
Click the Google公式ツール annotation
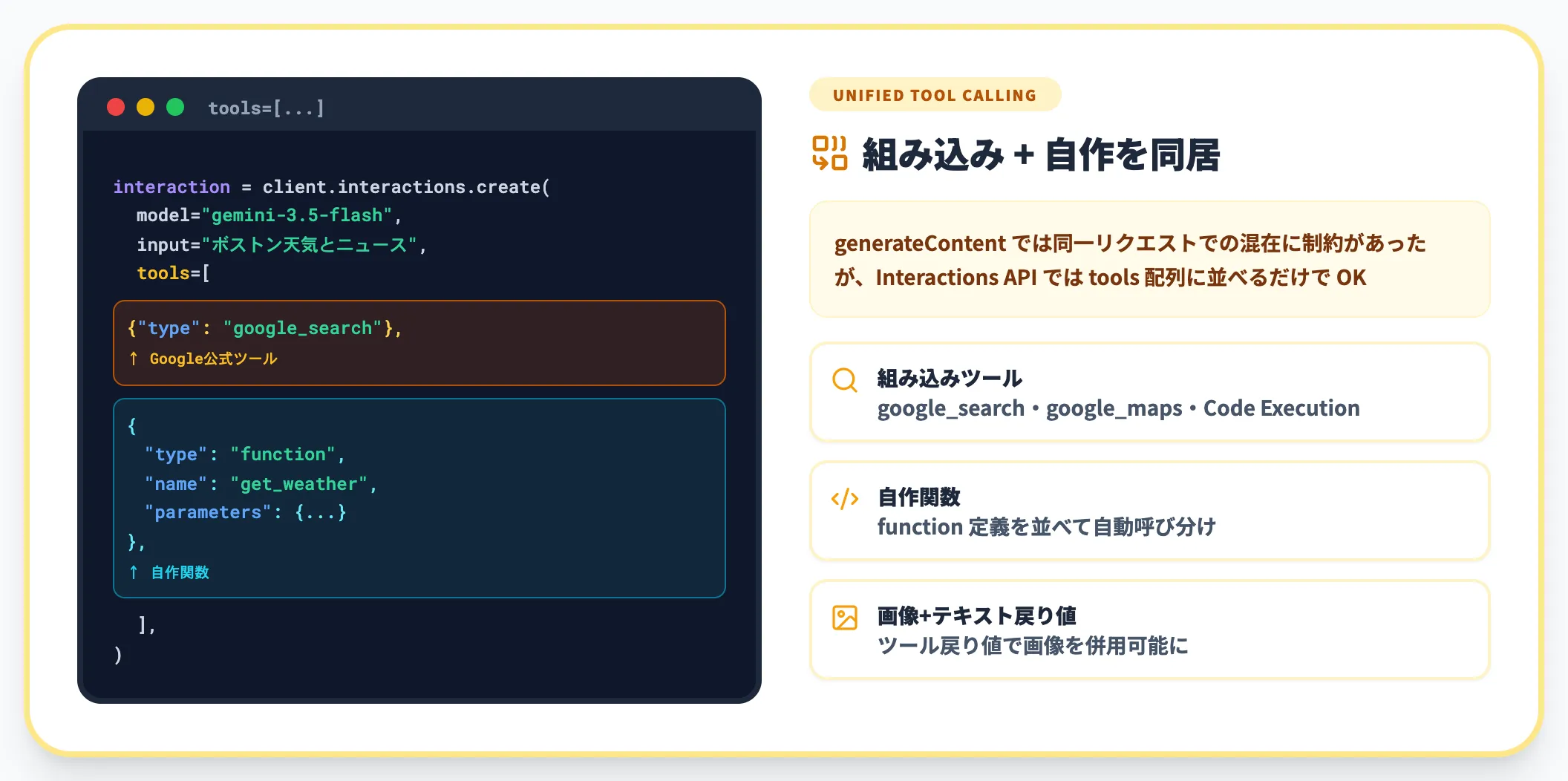(203, 359)
